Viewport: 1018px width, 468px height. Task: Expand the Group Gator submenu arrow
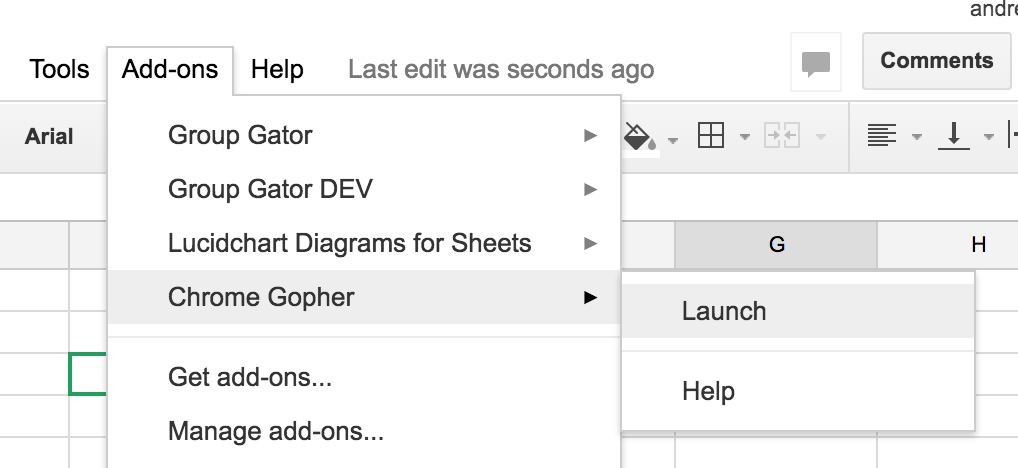click(590, 135)
